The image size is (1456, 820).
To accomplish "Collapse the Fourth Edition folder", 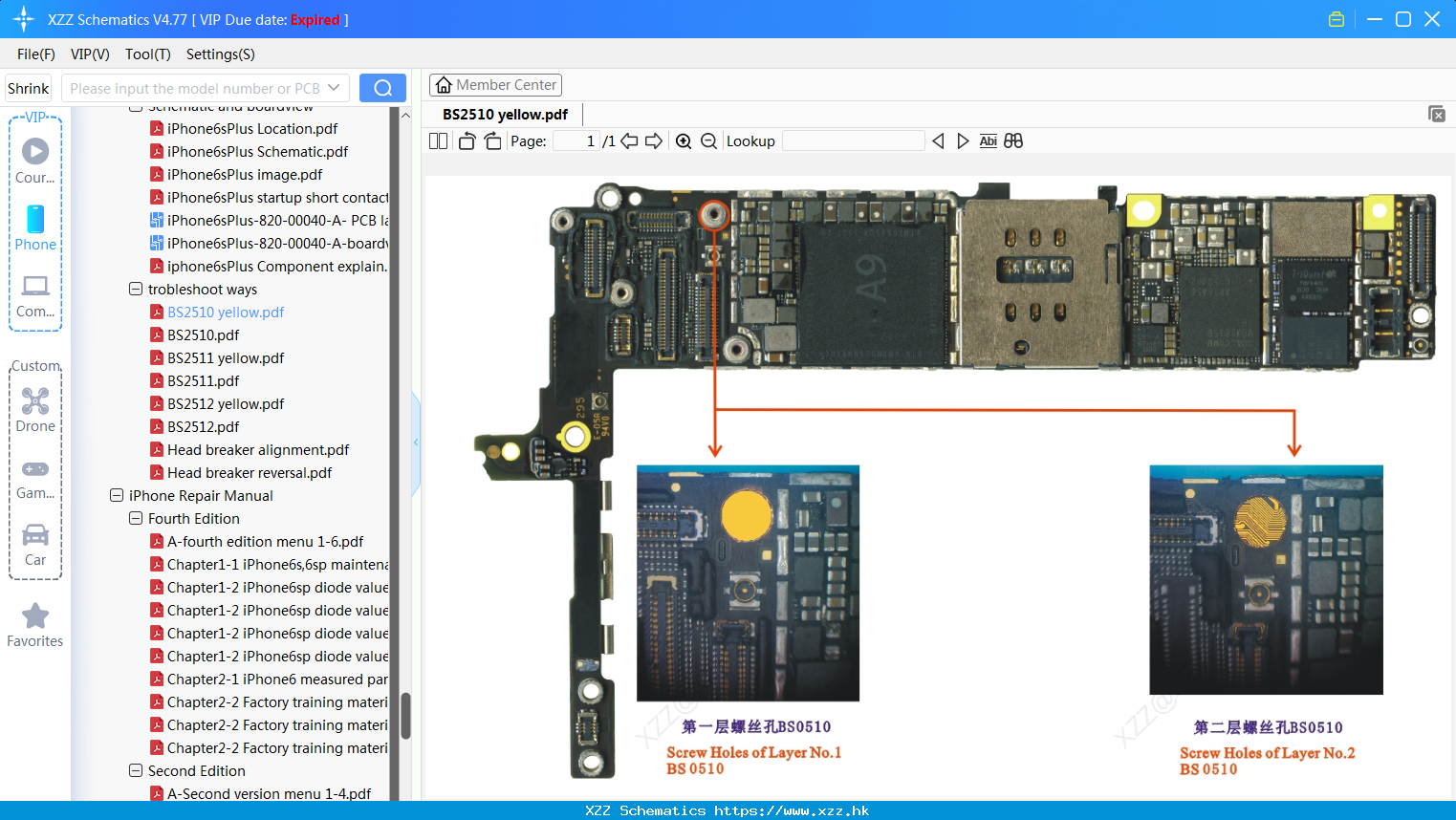I will (136, 518).
